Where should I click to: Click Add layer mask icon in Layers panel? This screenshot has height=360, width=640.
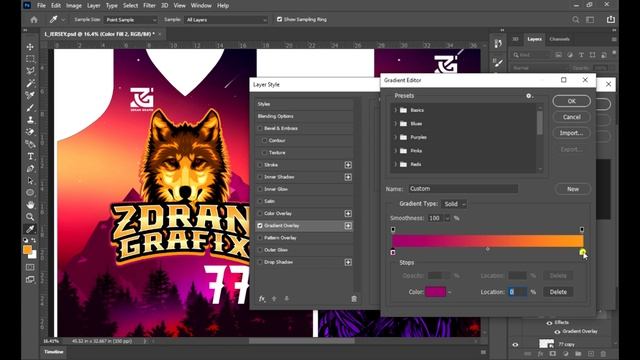coord(553,353)
